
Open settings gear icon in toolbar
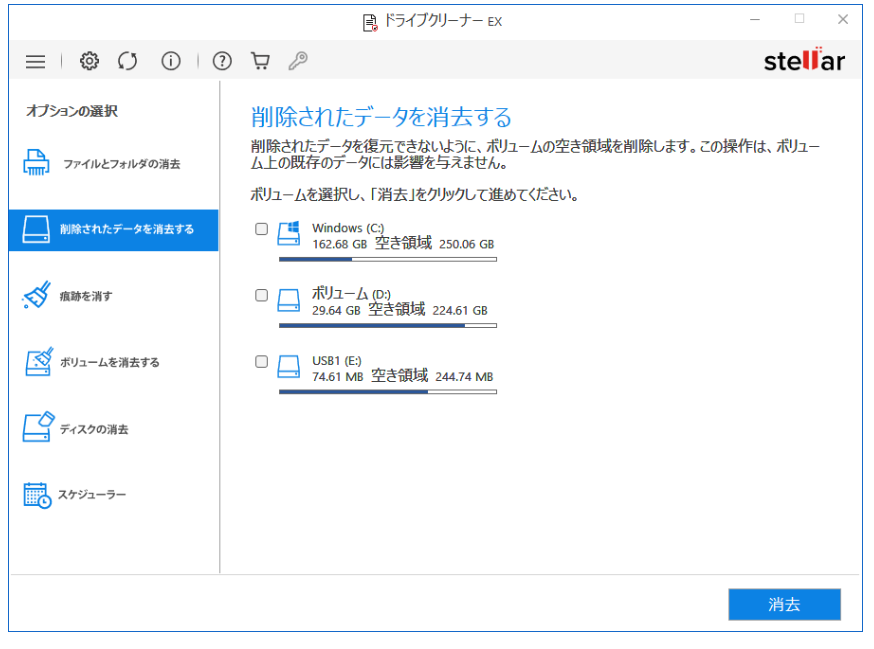point(89,61)
